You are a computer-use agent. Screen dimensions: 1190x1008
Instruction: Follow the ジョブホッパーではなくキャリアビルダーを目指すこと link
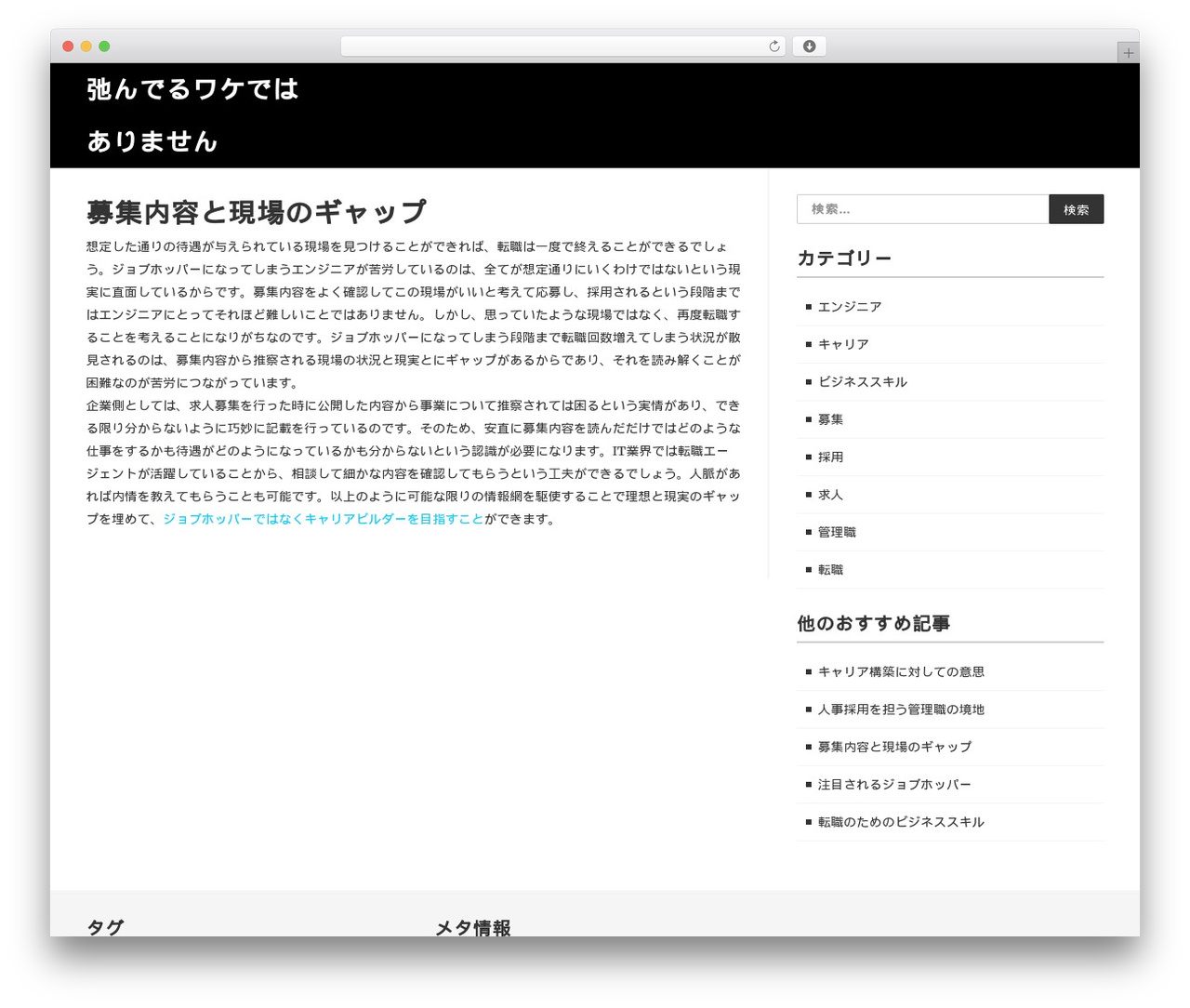pyautogui.click(x=324, y=519)
